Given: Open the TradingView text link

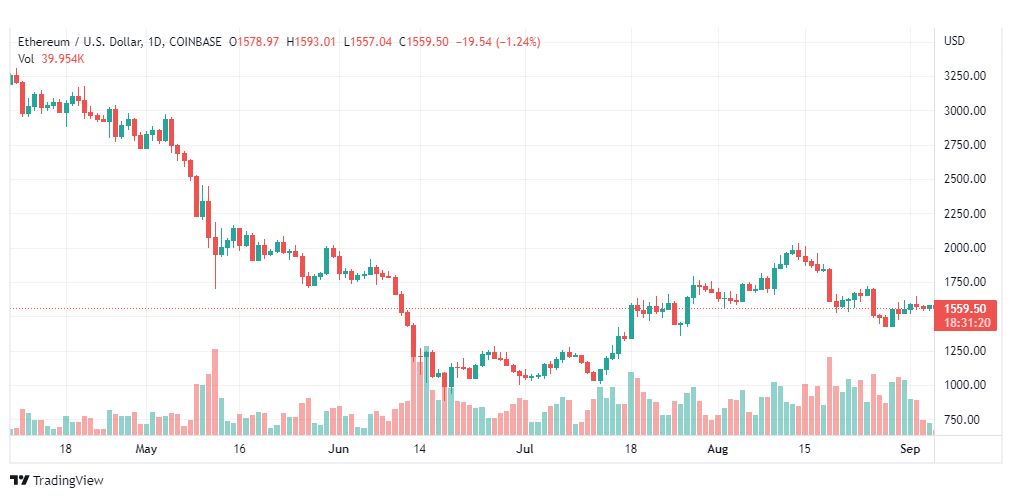Looking at the screenshot, I should pyautogui.click(x=68, y=480).
